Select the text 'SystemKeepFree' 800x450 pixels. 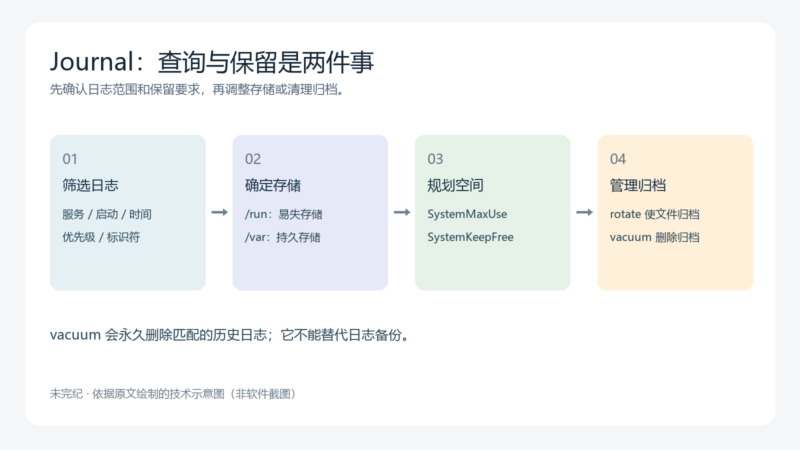470,237
